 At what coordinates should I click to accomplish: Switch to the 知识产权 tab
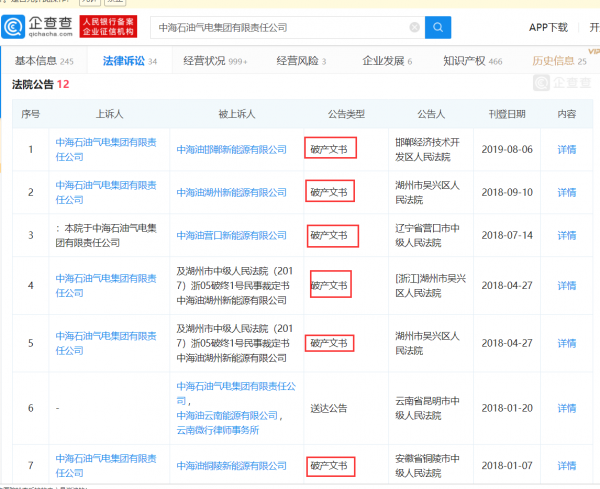click(473, 61)
